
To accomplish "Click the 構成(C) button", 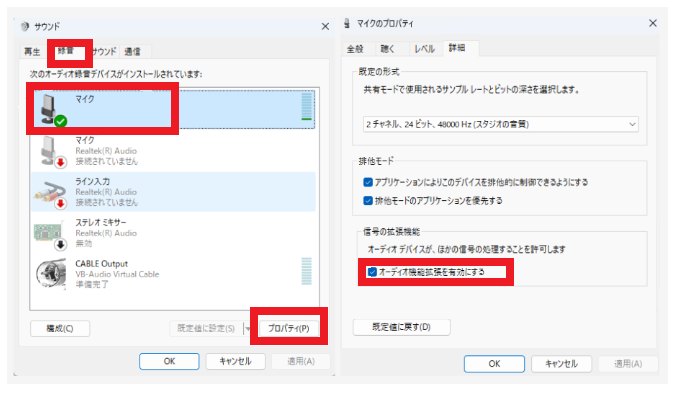I will (60, 329).
